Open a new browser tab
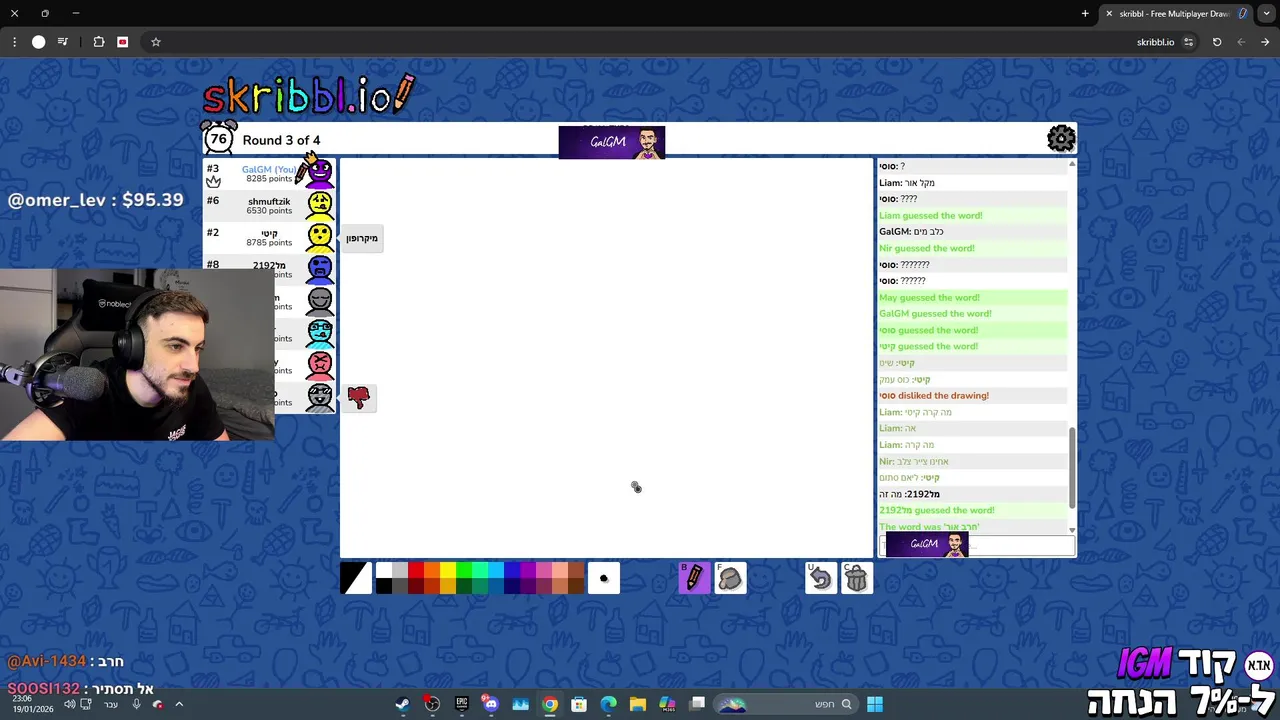The width and height of the screenshot is (1280, 720). click(x=1085, y=14)
